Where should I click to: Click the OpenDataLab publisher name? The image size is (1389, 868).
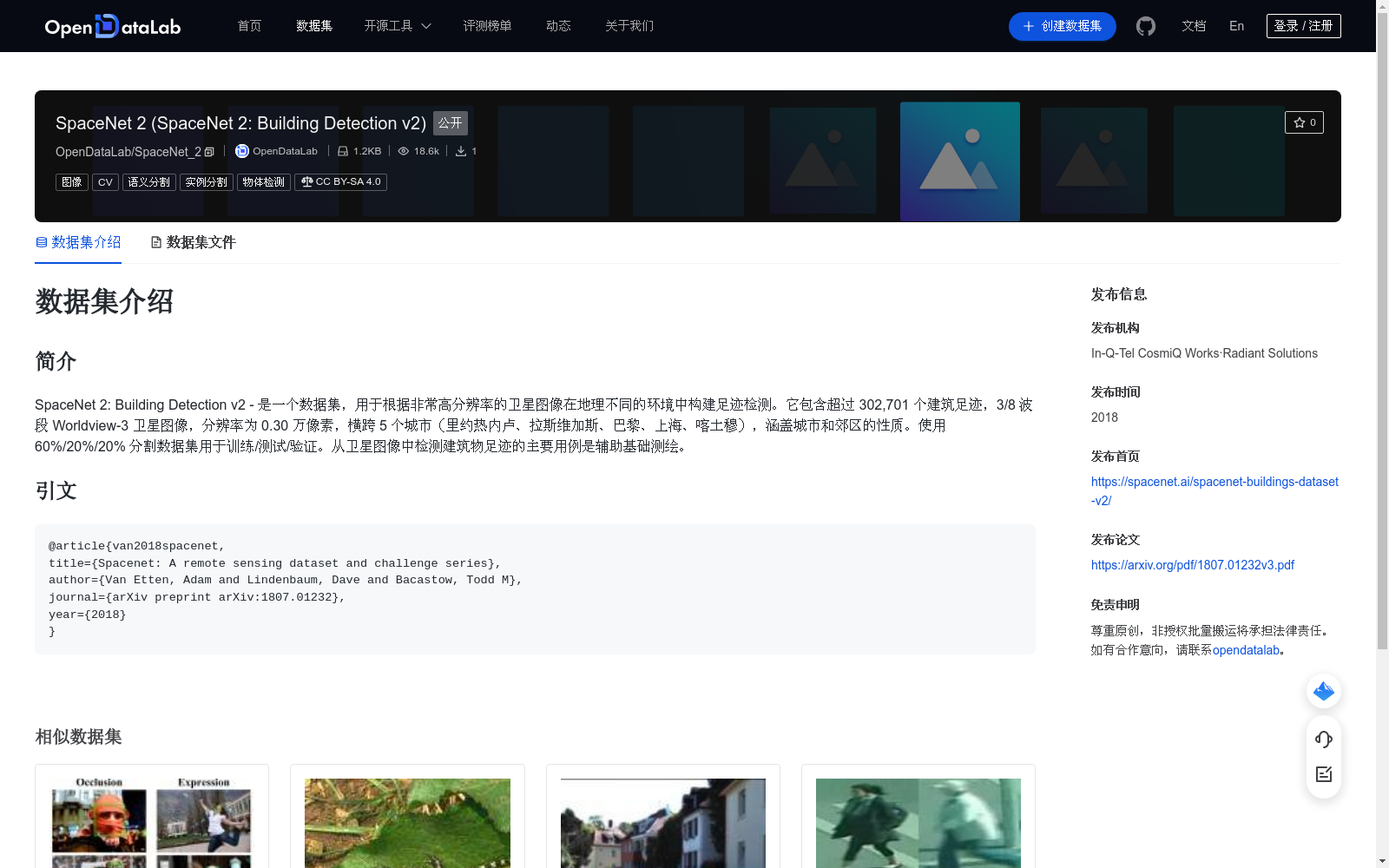(285, 151)
